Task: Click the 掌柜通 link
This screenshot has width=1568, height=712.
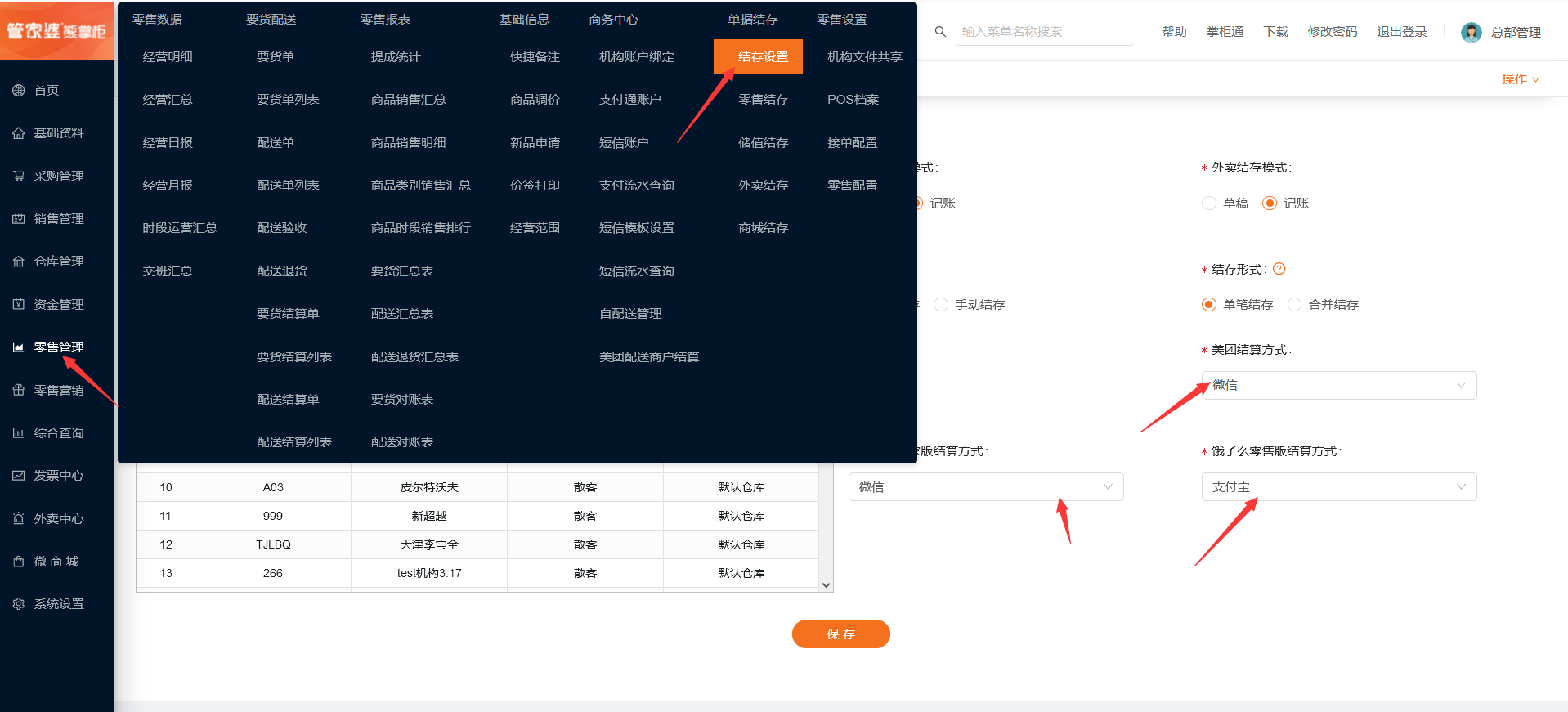Action: point(1225,32)
